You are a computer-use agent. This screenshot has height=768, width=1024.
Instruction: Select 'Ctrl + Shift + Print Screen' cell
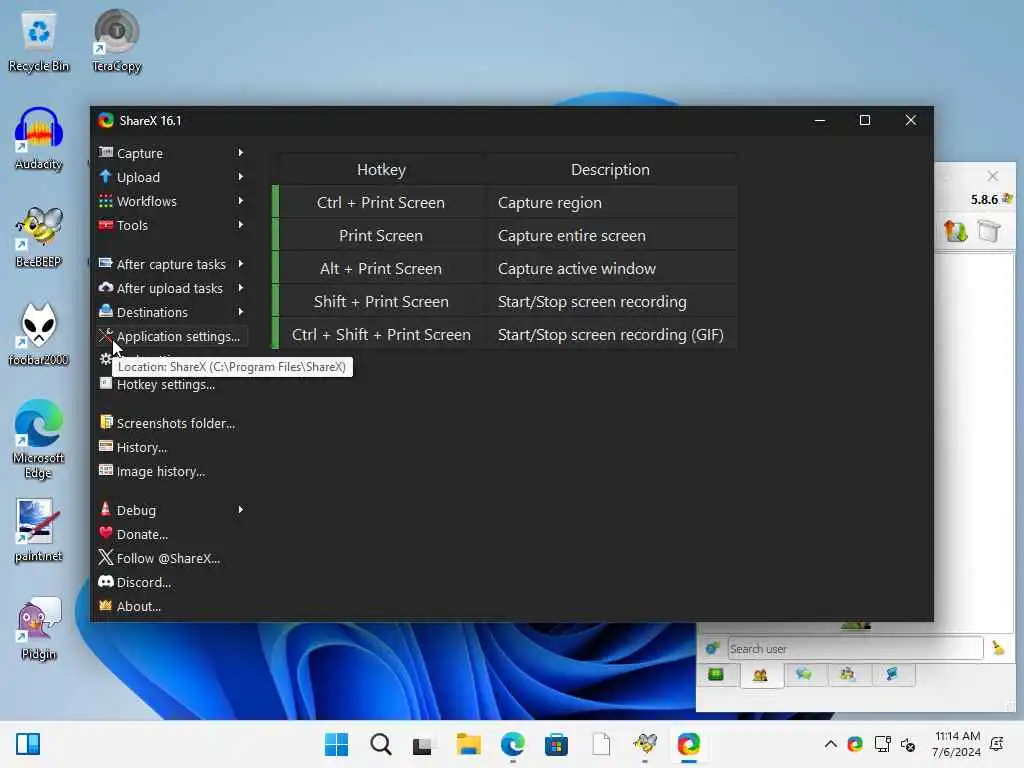(x=381, y=334)
